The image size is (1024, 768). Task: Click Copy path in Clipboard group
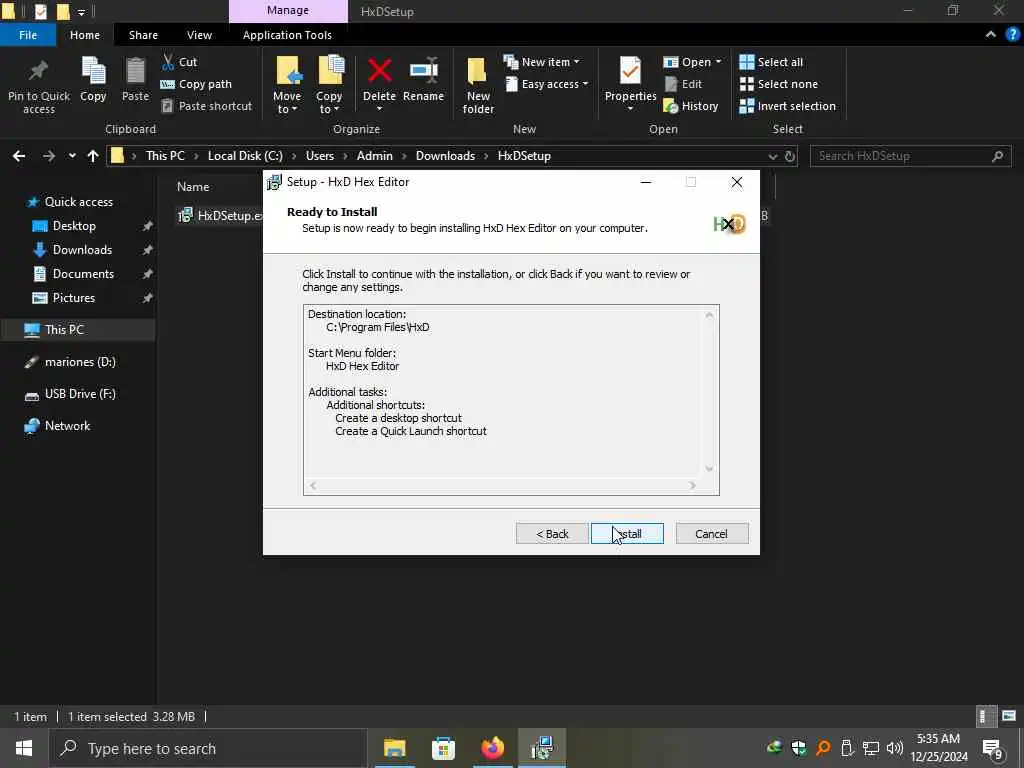pyautogui.click(x=197, y=84)
